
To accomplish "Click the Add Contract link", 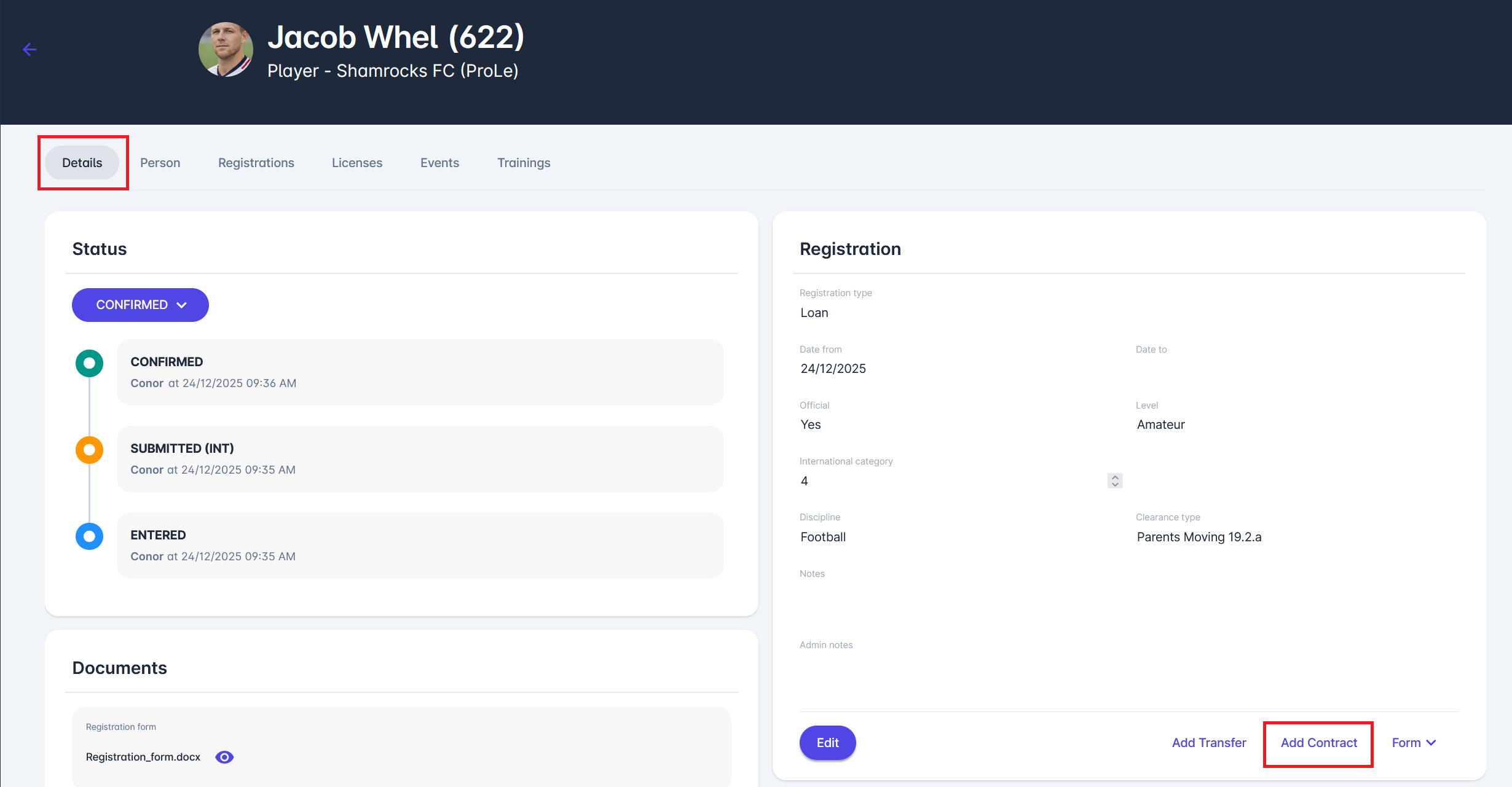I will [1318, 743].
